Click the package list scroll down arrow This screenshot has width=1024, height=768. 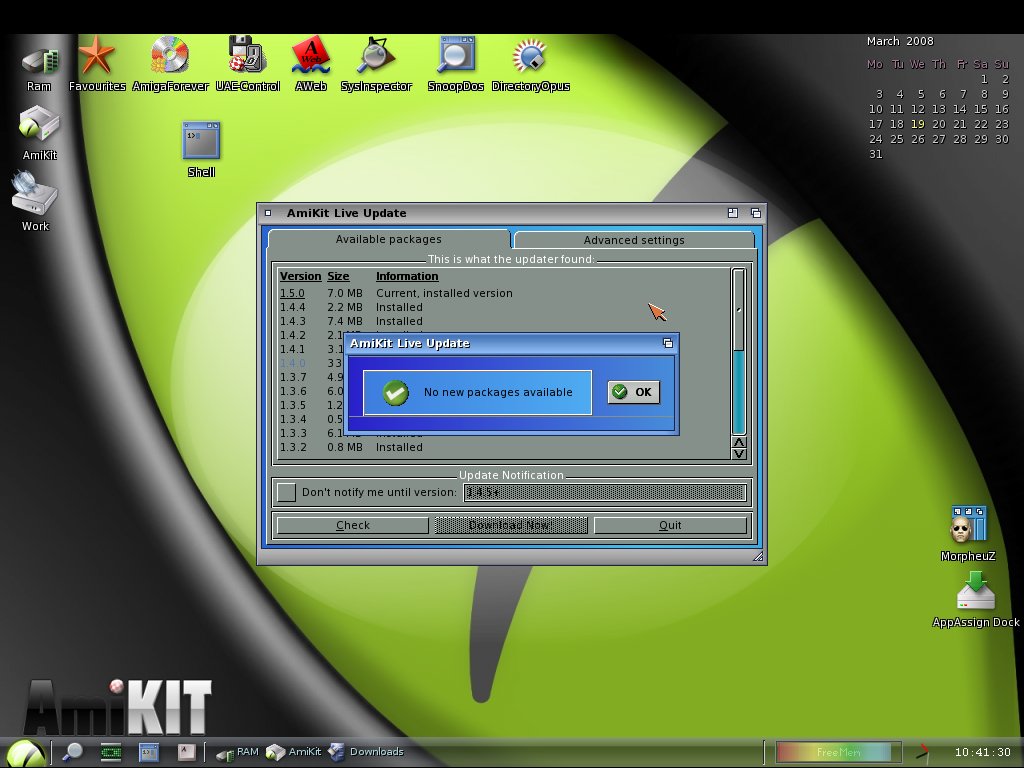tap(739, 454)
